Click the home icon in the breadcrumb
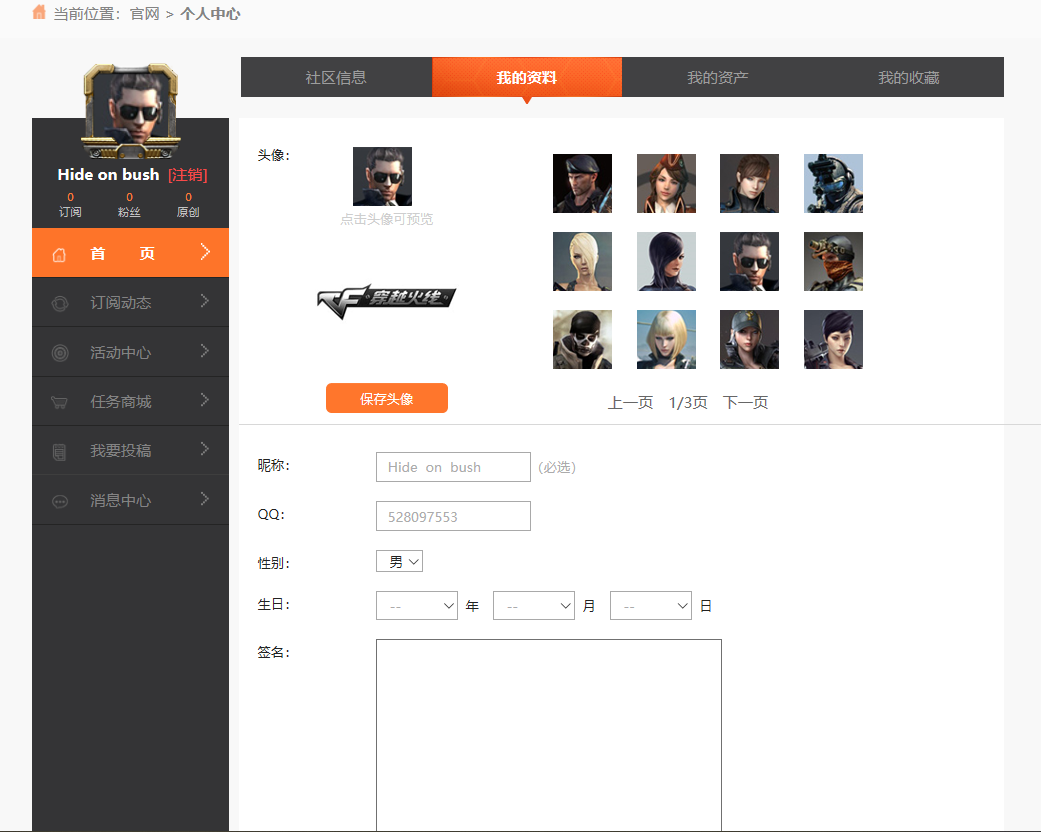The width and height of the screenshot is (1041, 832). [39, 12]
